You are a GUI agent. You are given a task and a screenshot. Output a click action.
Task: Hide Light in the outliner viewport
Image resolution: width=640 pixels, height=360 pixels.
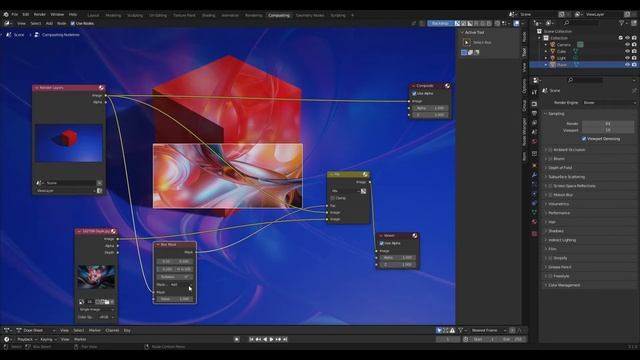tap(627, 58)
